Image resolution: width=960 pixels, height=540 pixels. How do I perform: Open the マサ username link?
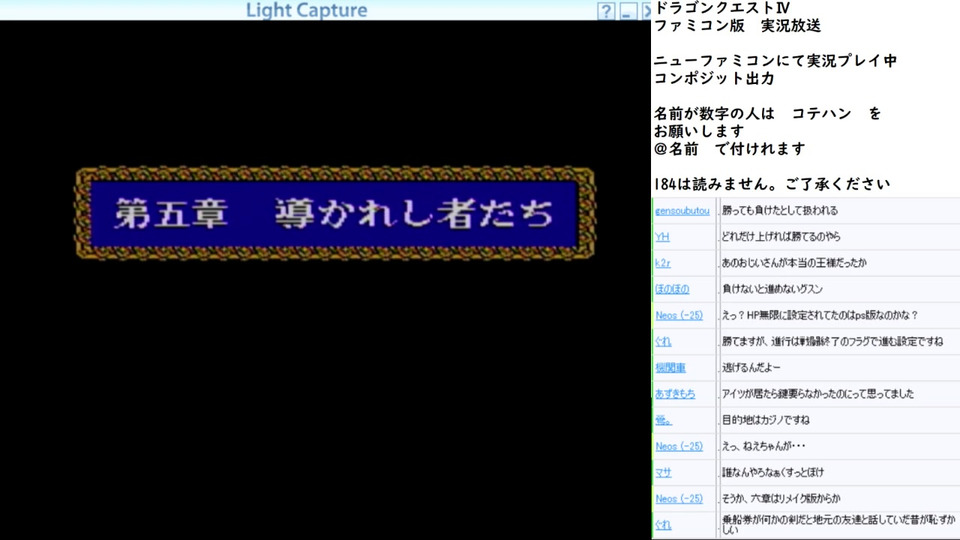pyautogui.click(x=663, y=473)
